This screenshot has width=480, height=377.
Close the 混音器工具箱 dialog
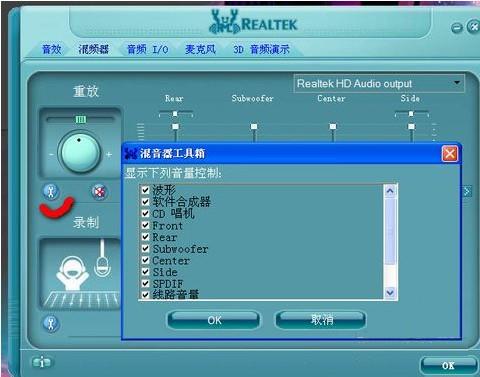click(x=449, y=154)
